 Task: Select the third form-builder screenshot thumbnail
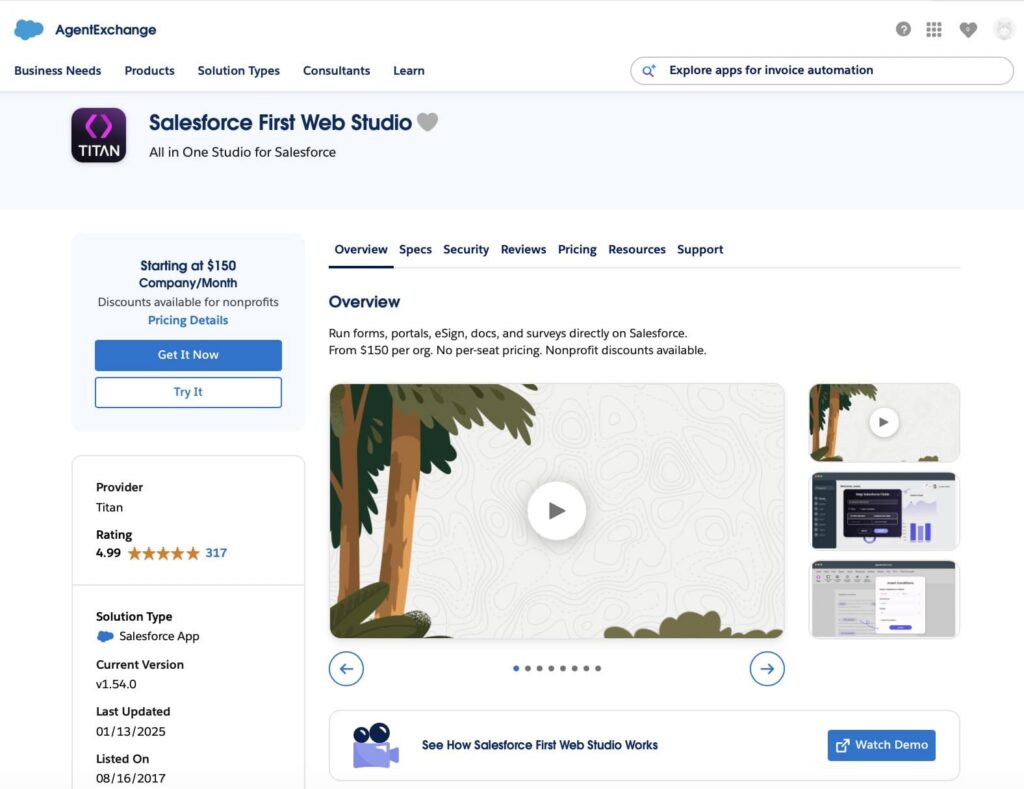click(884, 599)
